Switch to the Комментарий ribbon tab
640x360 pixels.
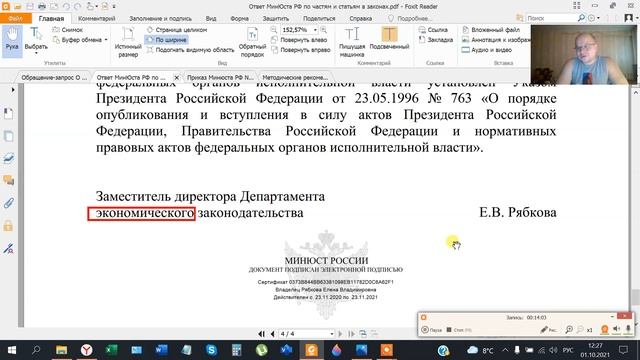pos(97,18)
